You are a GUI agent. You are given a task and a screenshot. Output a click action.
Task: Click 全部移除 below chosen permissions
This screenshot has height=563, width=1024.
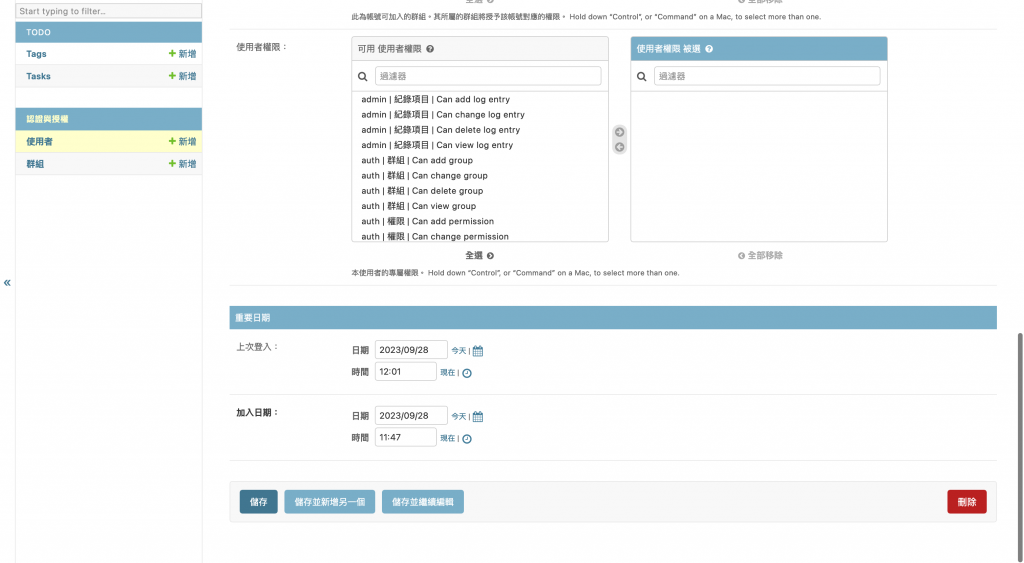click(x=760, y=255)
